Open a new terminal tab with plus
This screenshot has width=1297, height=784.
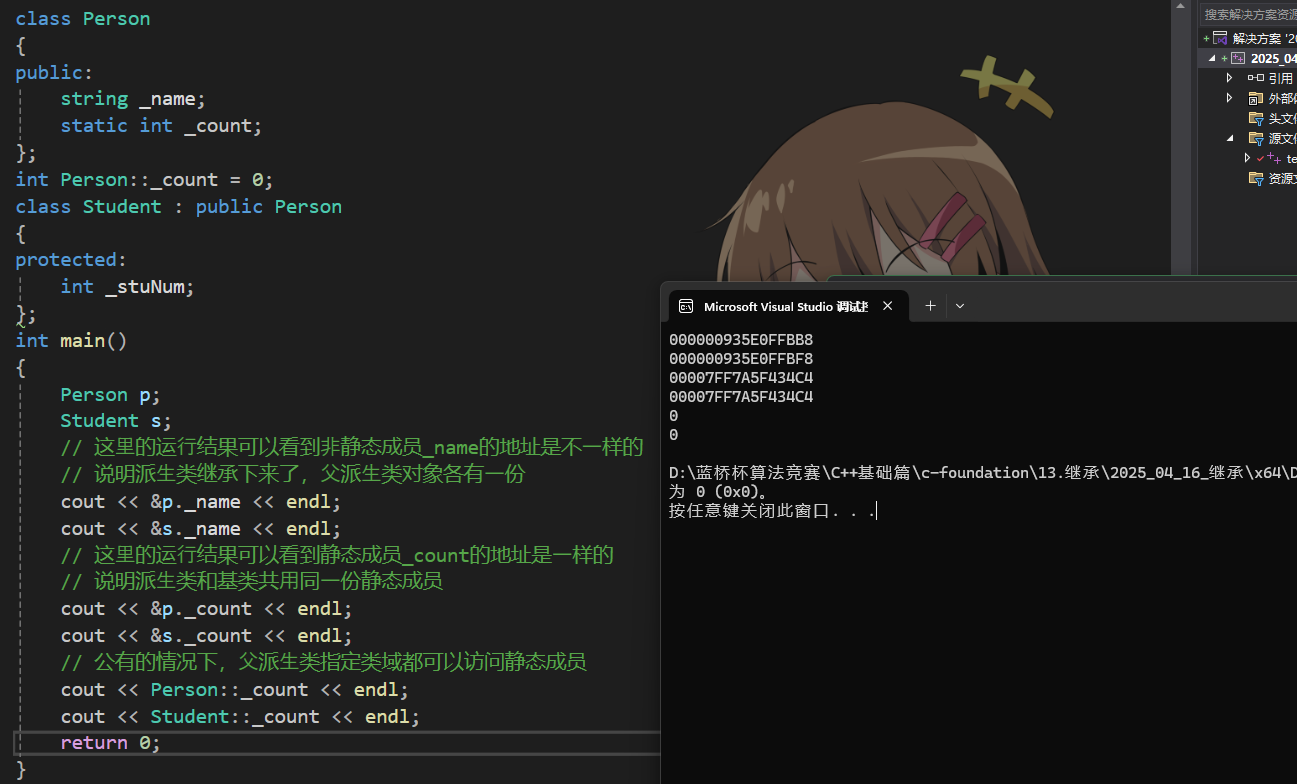(x=930, y=306)
